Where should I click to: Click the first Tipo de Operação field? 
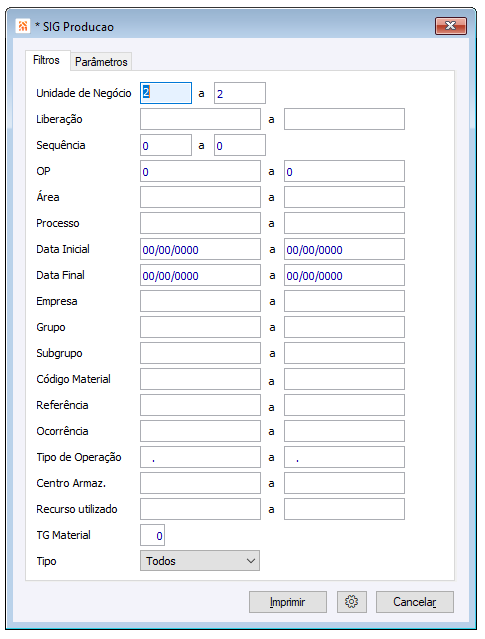pos(200,458)
